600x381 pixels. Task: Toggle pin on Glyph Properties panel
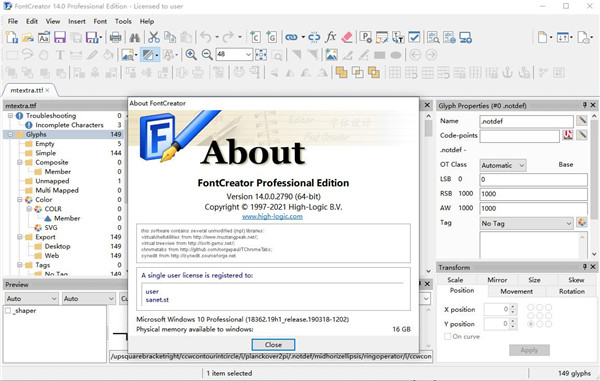click(x=585, y=105)
